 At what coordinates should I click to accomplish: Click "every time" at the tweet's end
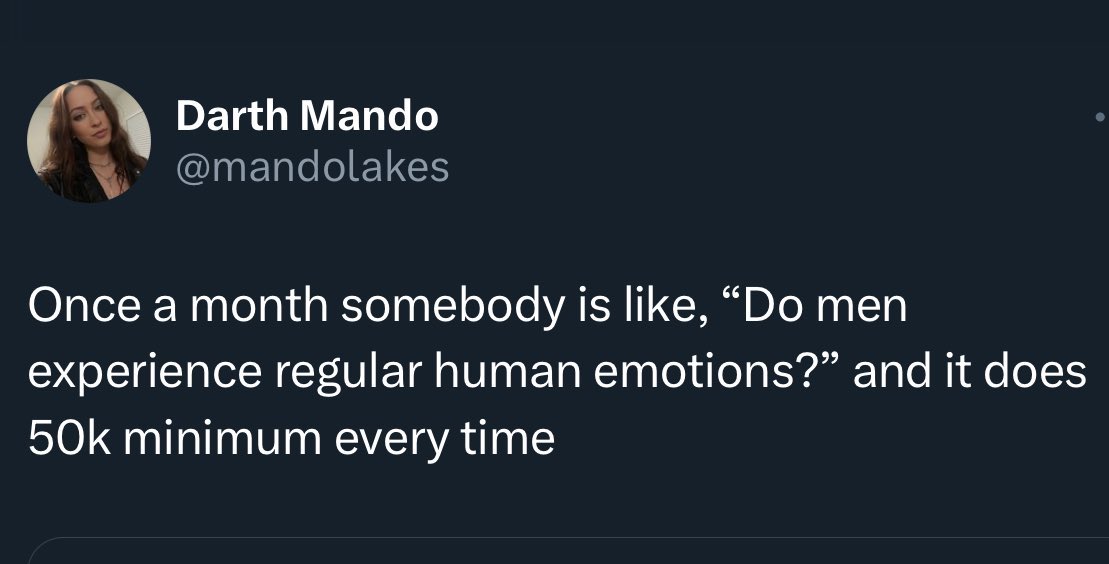[448, 438]
